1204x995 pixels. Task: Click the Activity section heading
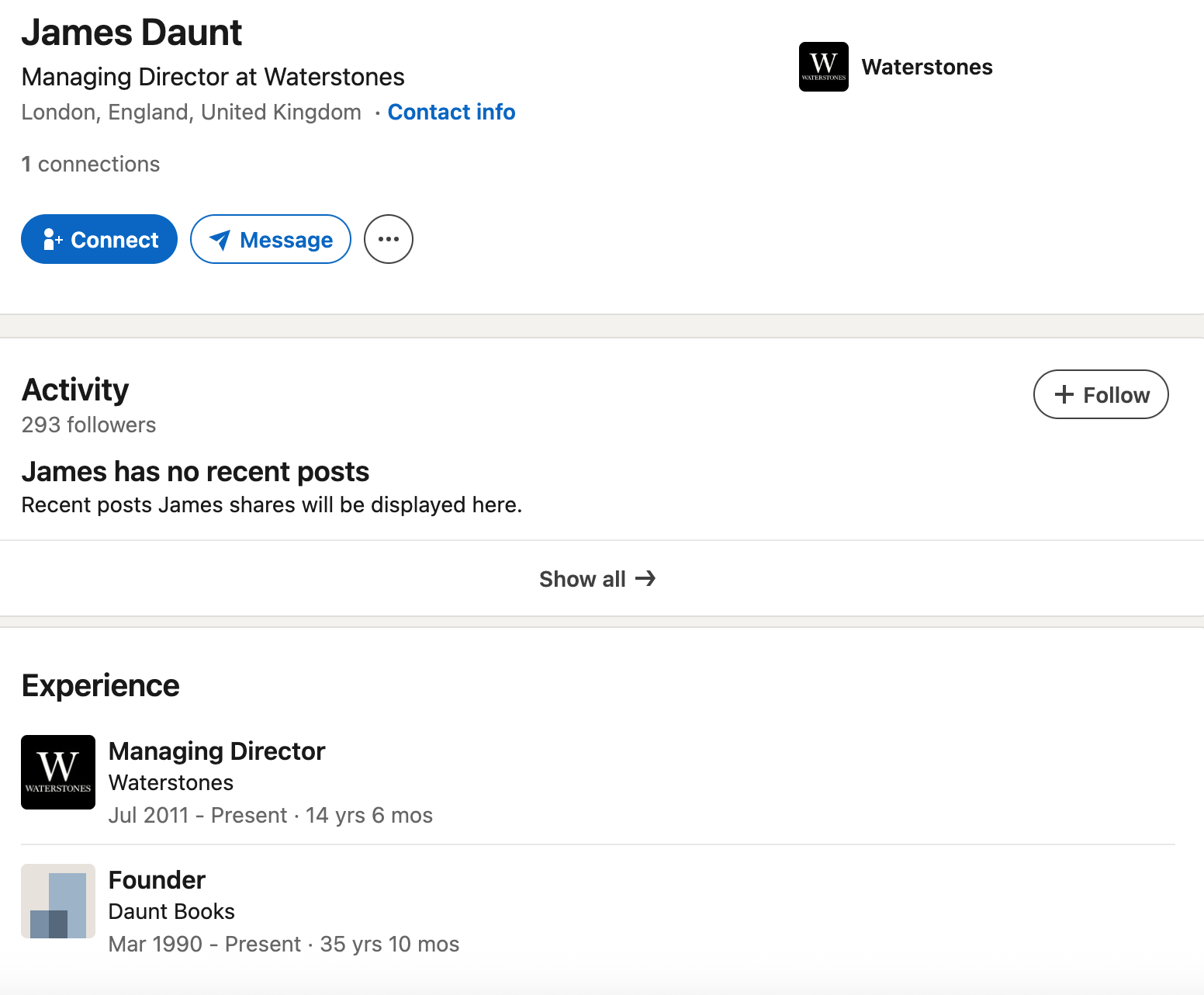[x=75, y=390]
